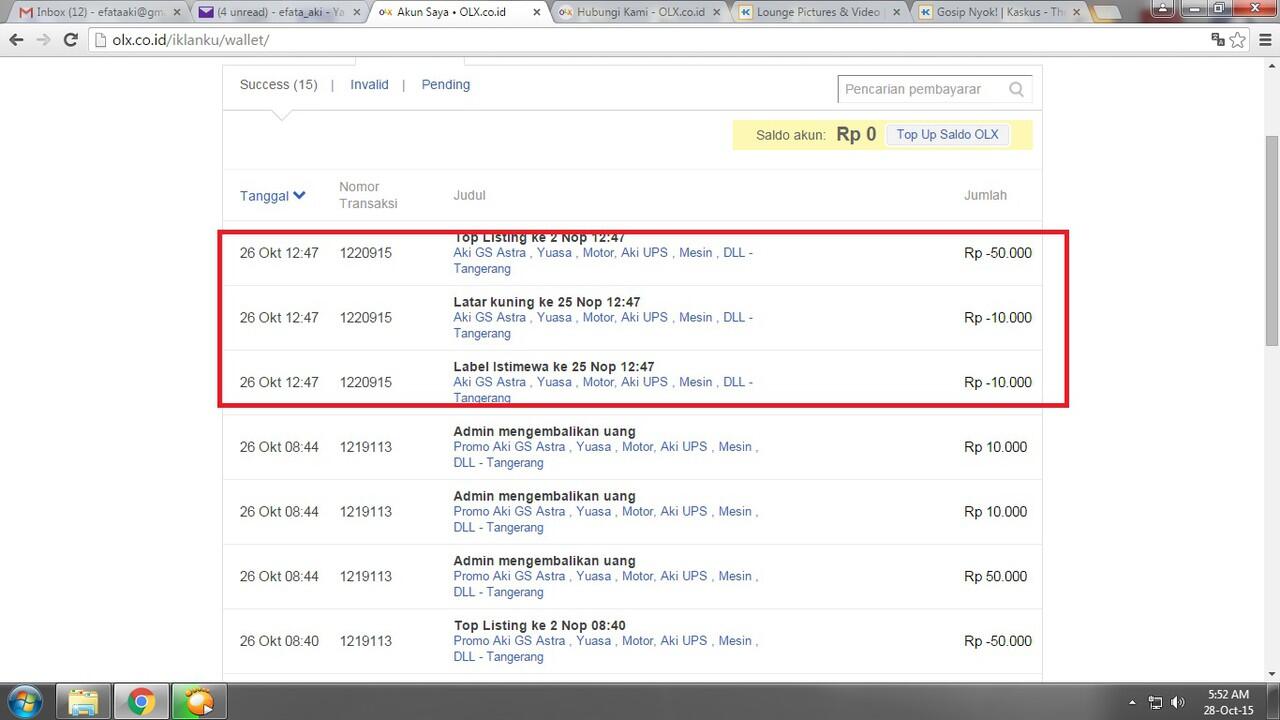Click the Rp 50.000 refund amount
The image size is (1280, 720).
pos(995,576)
